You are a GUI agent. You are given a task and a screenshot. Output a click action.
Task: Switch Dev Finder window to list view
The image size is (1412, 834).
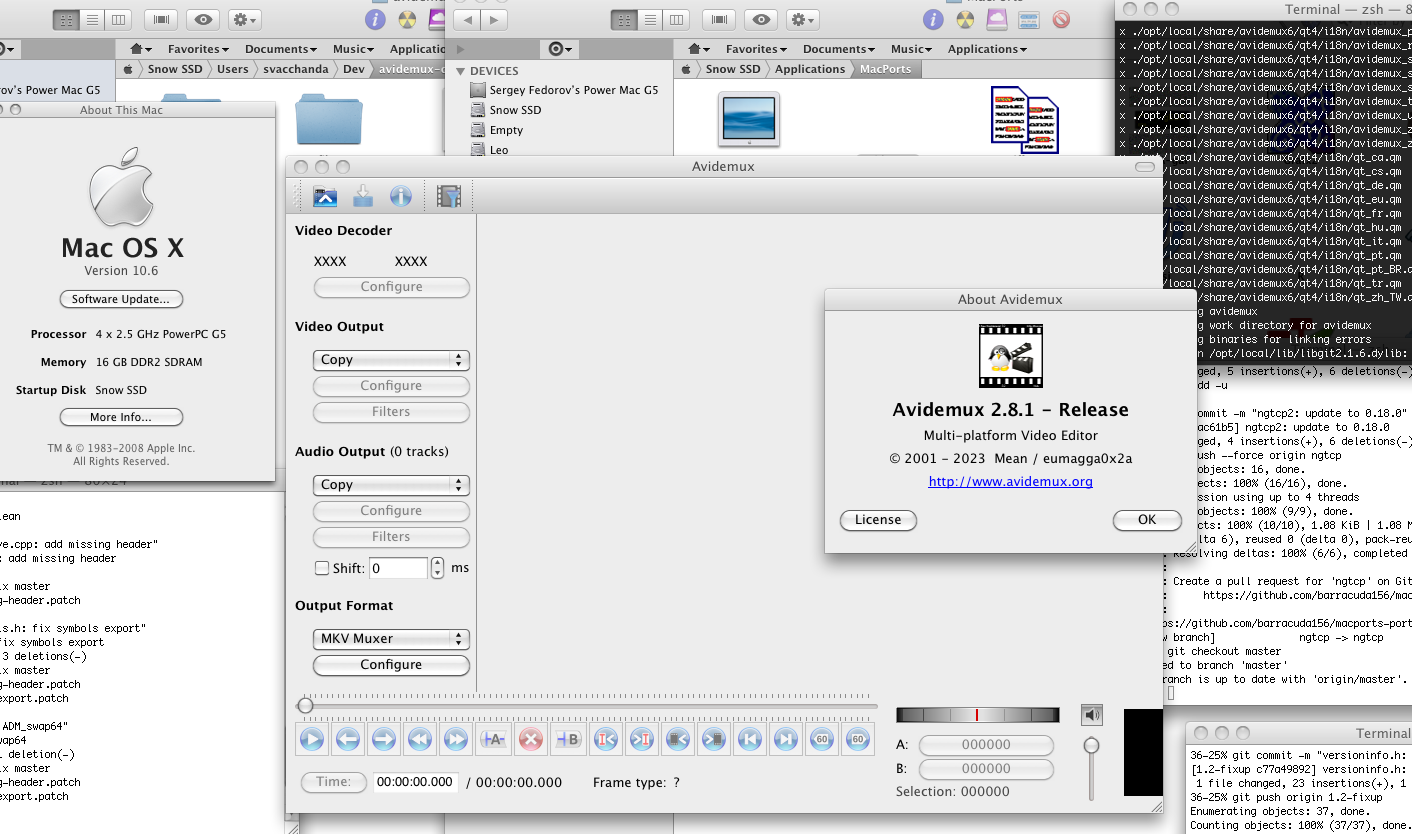point(93,19)
